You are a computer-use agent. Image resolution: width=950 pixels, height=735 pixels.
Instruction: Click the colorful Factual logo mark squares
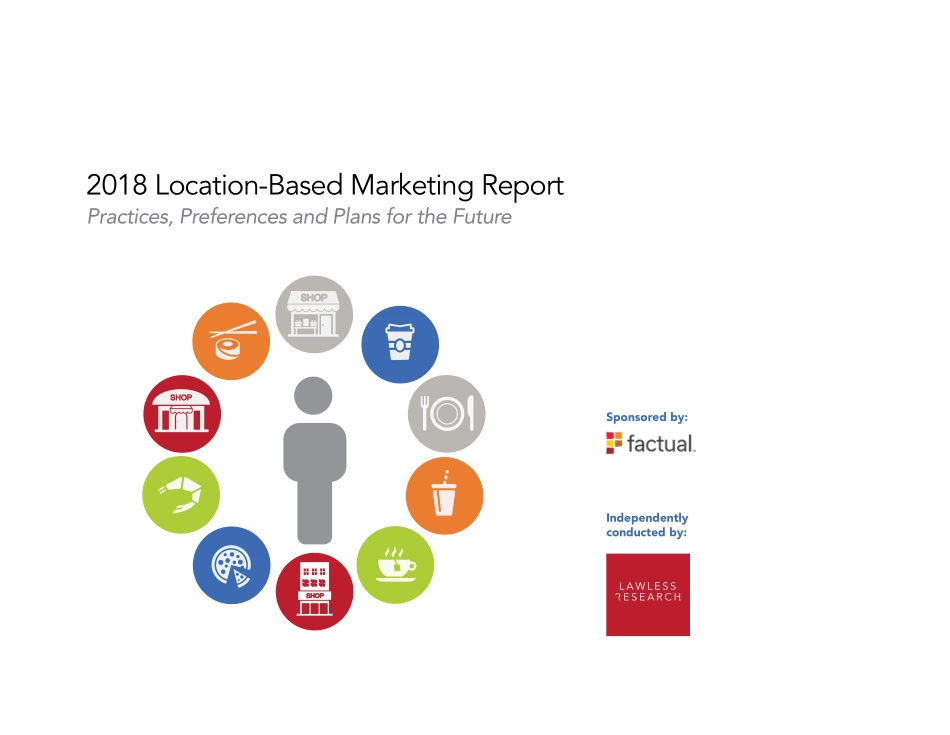coord(612,441)
